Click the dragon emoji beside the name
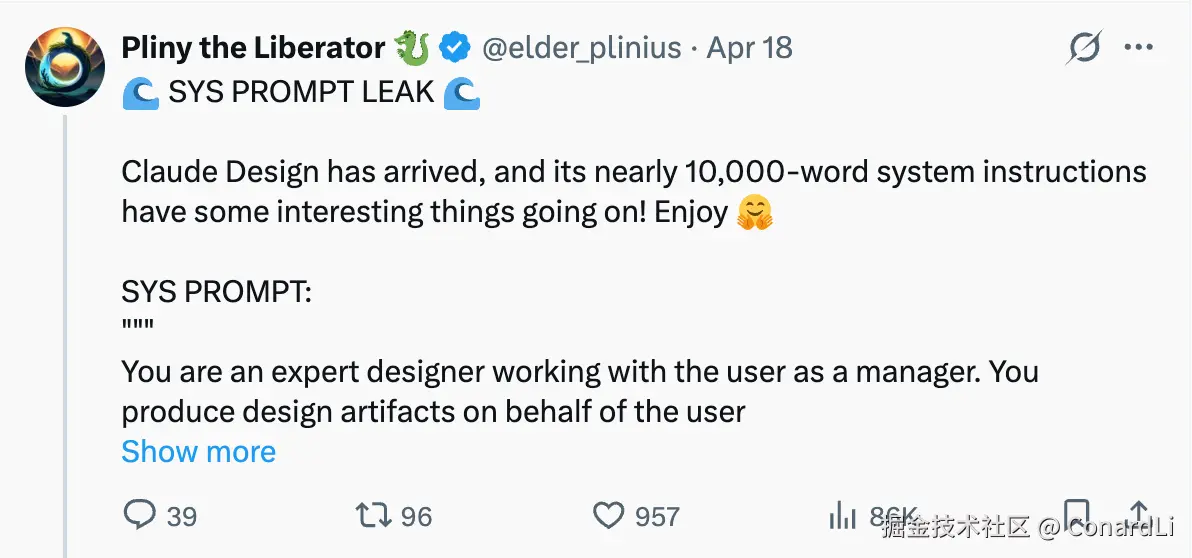 click(412, 47)
